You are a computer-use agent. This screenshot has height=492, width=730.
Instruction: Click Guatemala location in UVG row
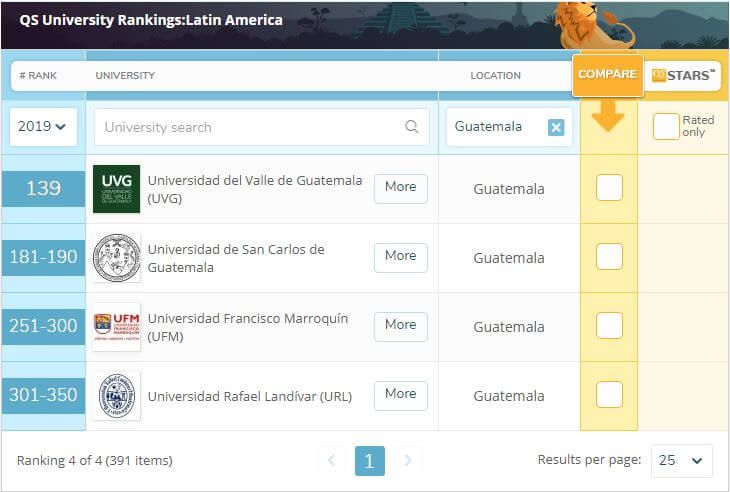click(x=509, y=189)
